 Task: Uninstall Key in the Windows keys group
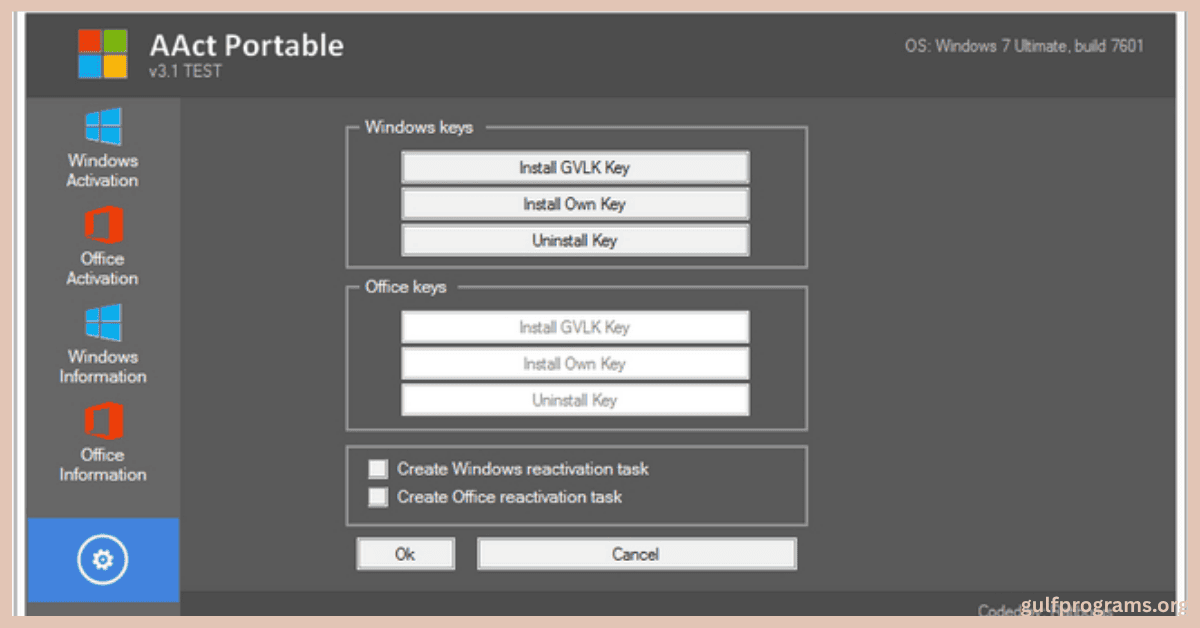point(574,240)
